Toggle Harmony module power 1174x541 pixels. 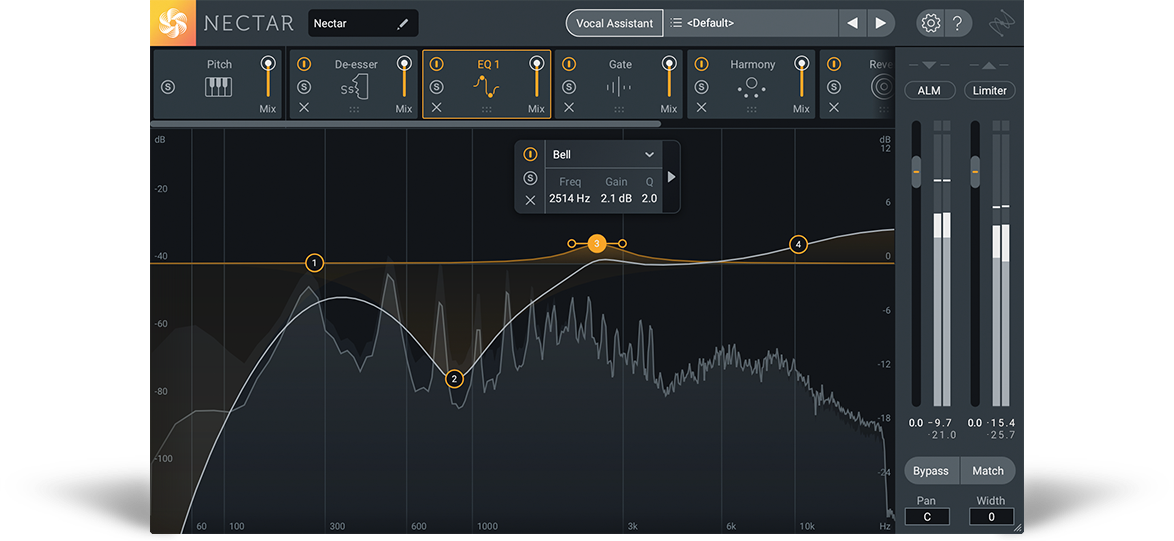point(702,65)
